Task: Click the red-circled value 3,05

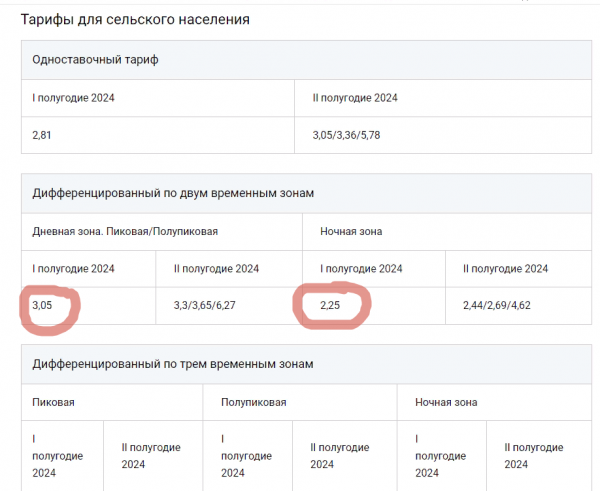Action: click(x=43, y=306)
